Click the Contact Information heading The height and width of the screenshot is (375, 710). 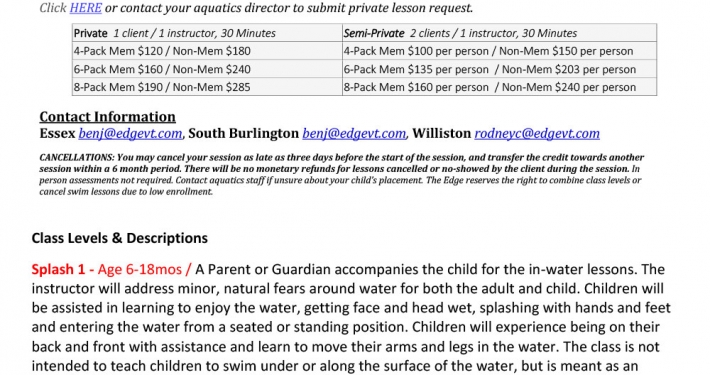coord(107,117)
